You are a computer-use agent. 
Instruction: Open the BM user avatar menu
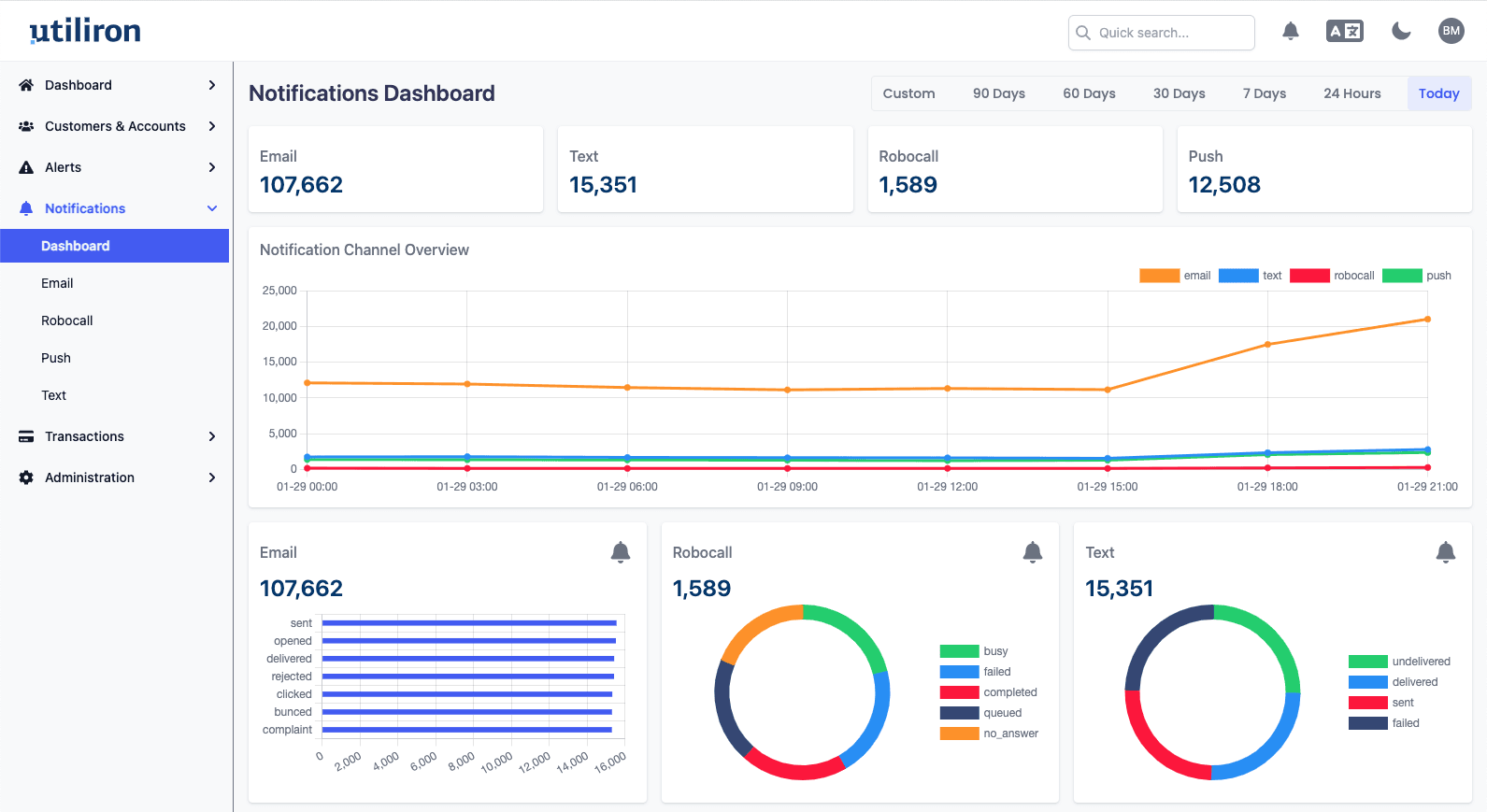click(x=1451, y=31)
